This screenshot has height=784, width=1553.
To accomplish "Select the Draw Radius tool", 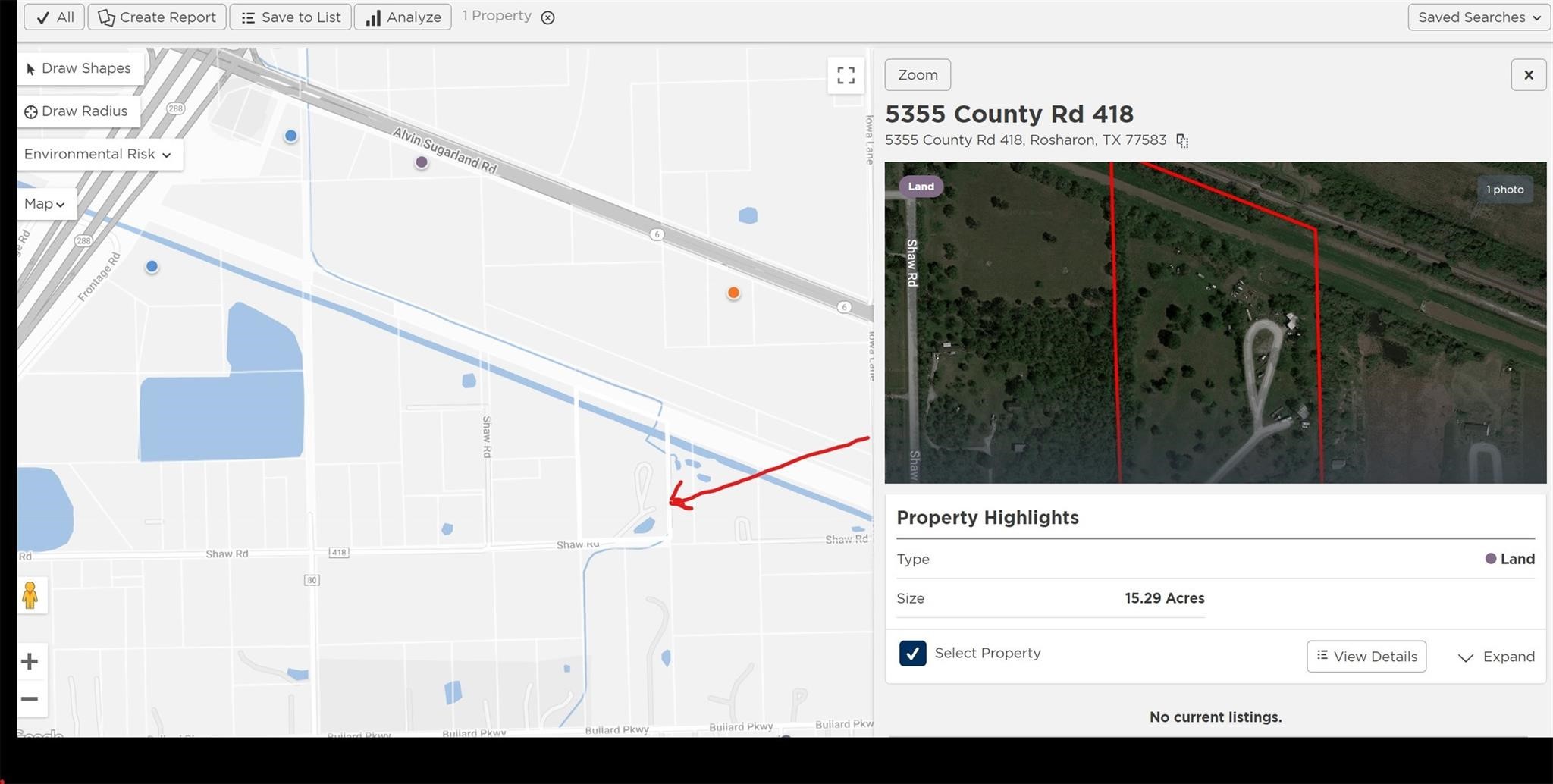I will 77,111.
